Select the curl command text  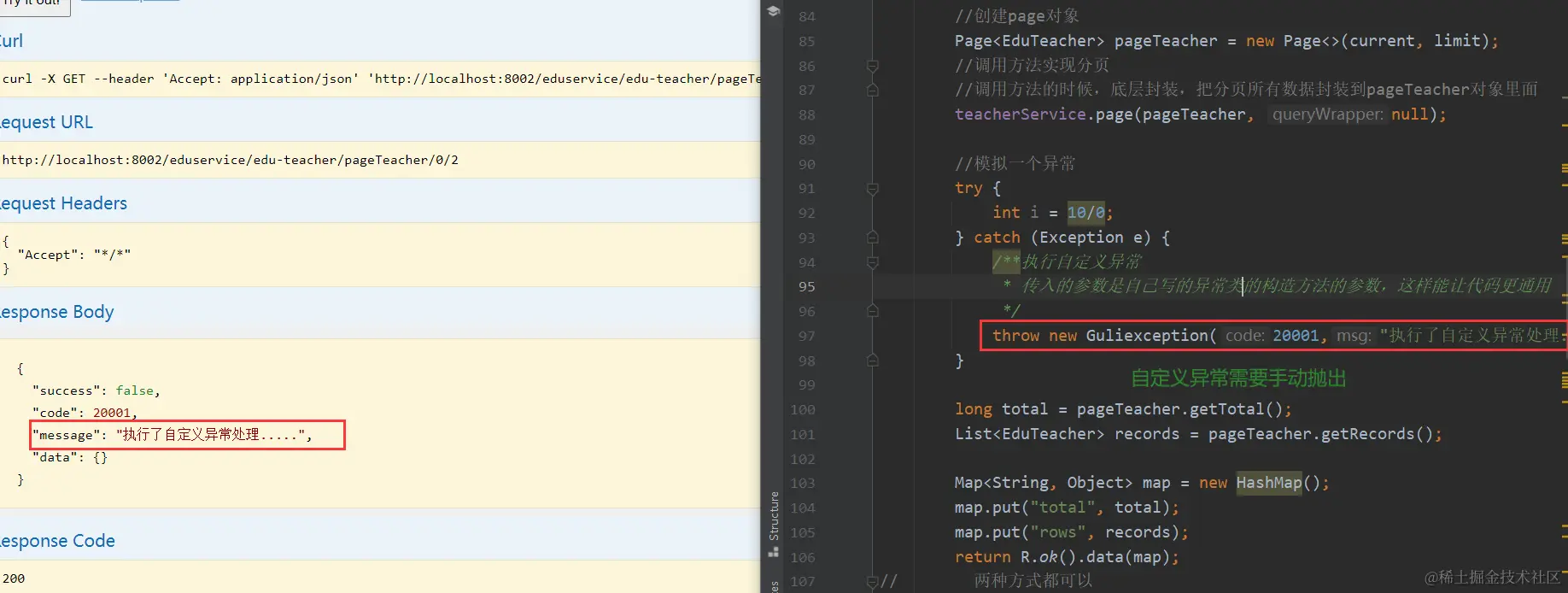tap(380, 79)
